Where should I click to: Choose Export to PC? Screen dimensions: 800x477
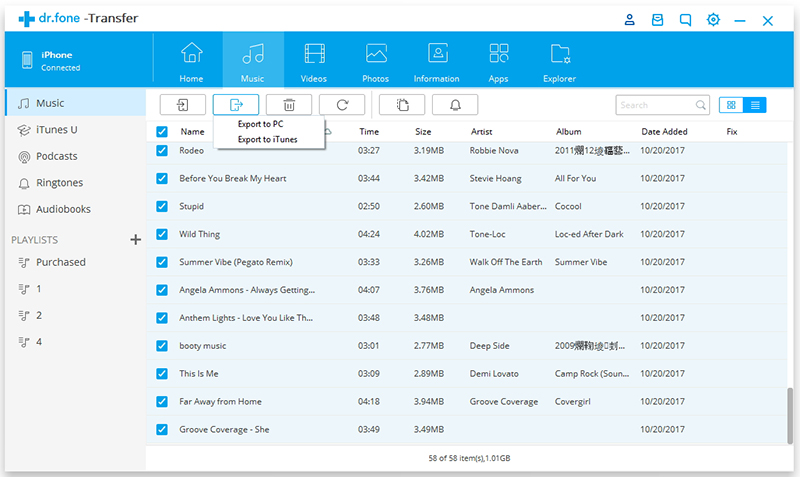click(260, 124)
